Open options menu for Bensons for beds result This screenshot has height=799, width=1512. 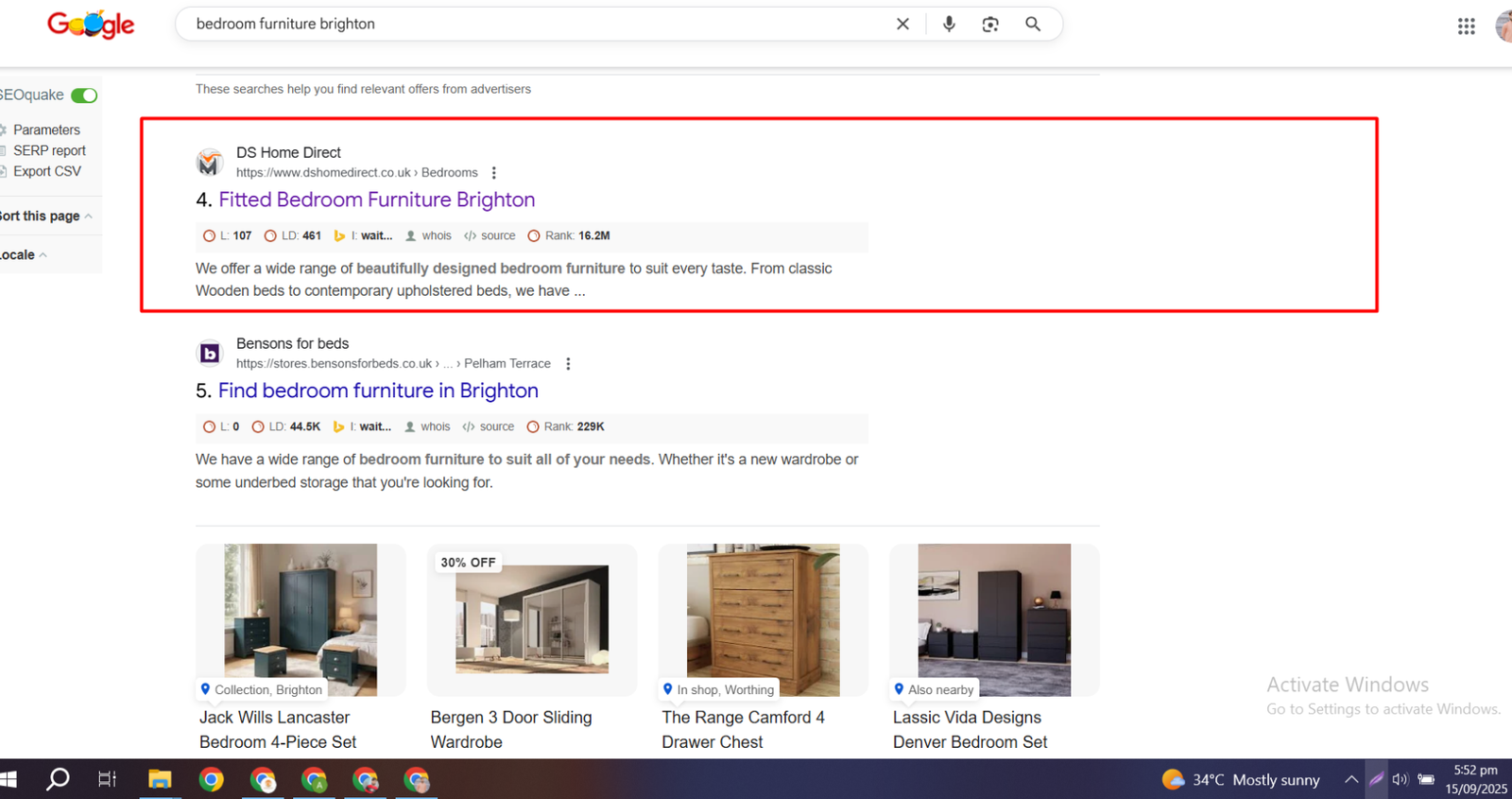point(568,364)
